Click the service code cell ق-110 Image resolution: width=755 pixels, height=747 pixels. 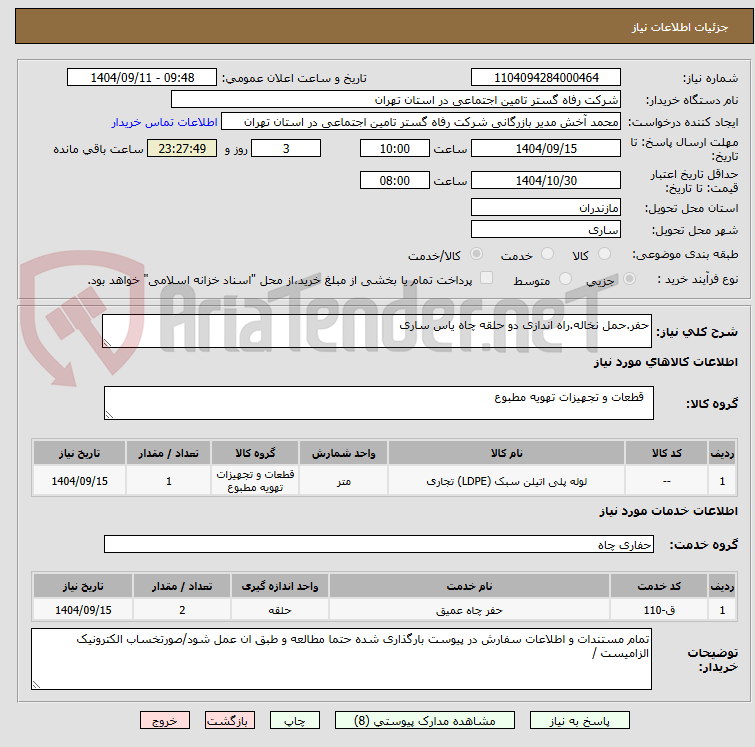pyautogui.click(x=659, y=610)
